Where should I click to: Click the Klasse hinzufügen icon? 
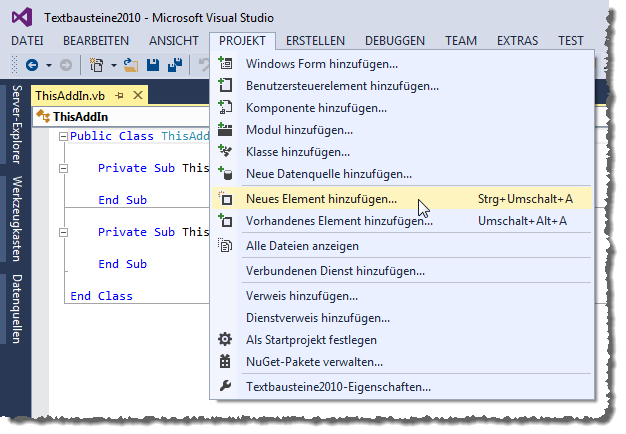225,151
